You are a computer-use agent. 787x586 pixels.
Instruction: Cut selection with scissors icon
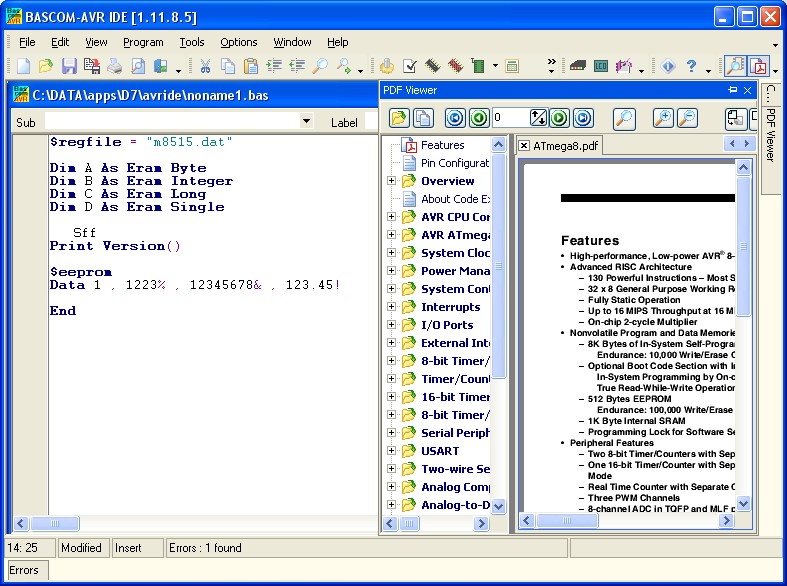[205, 66]
